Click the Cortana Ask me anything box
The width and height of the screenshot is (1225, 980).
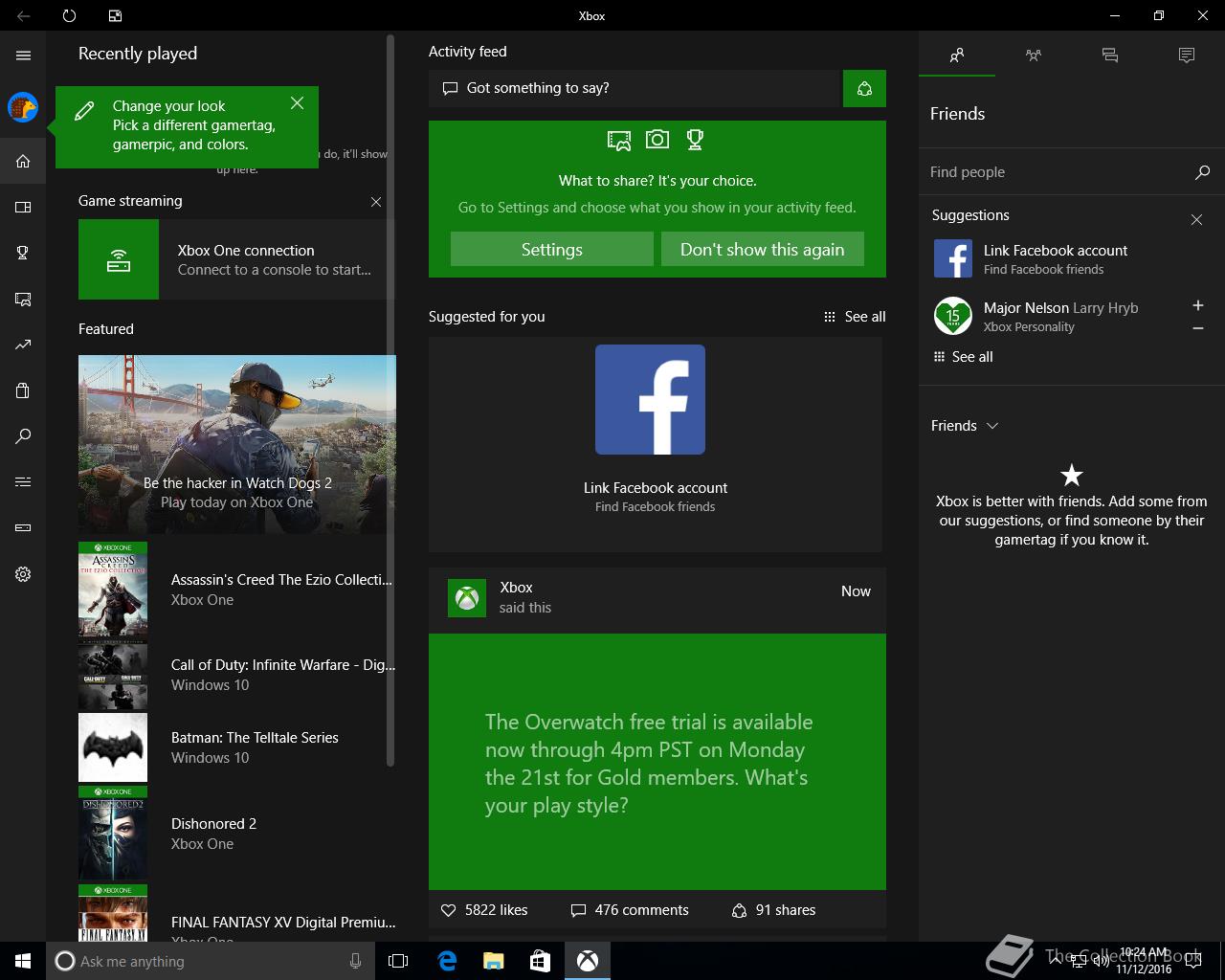(x=209, y=961)
